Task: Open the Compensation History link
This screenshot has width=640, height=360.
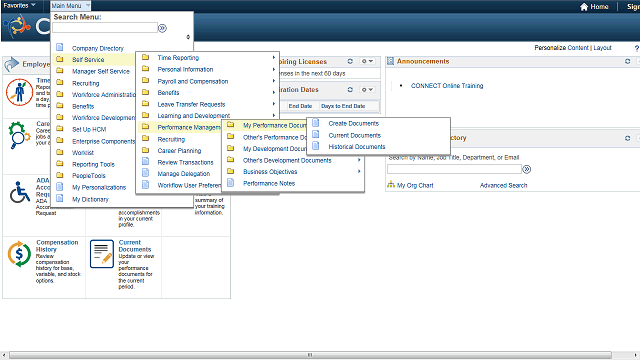Action: coord(57,246)
